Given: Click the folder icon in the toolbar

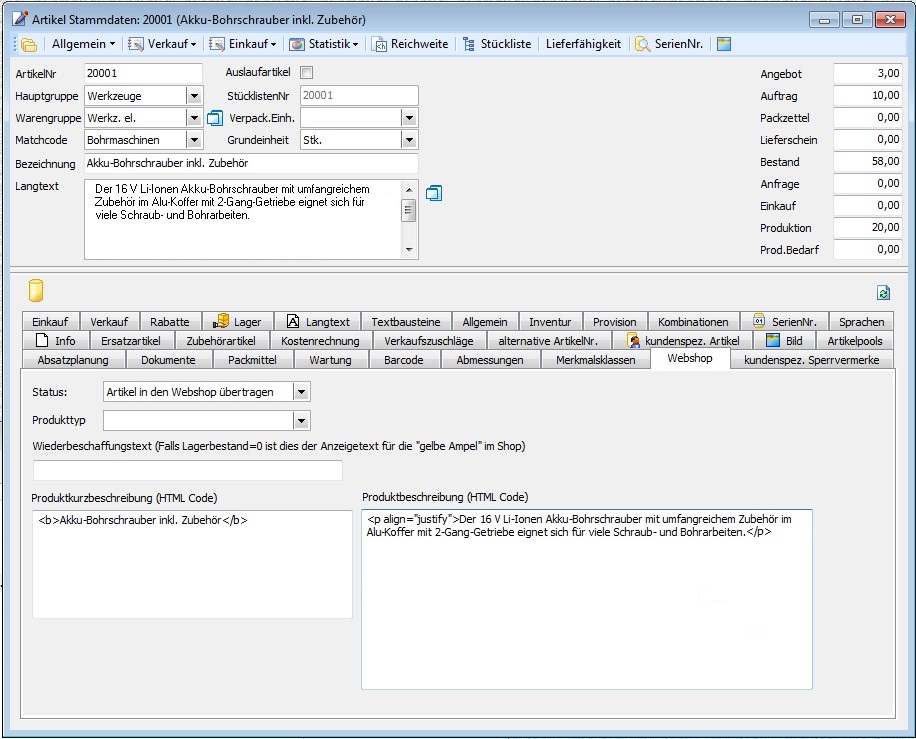Looking at the screenshot, I should click(28, 44).
